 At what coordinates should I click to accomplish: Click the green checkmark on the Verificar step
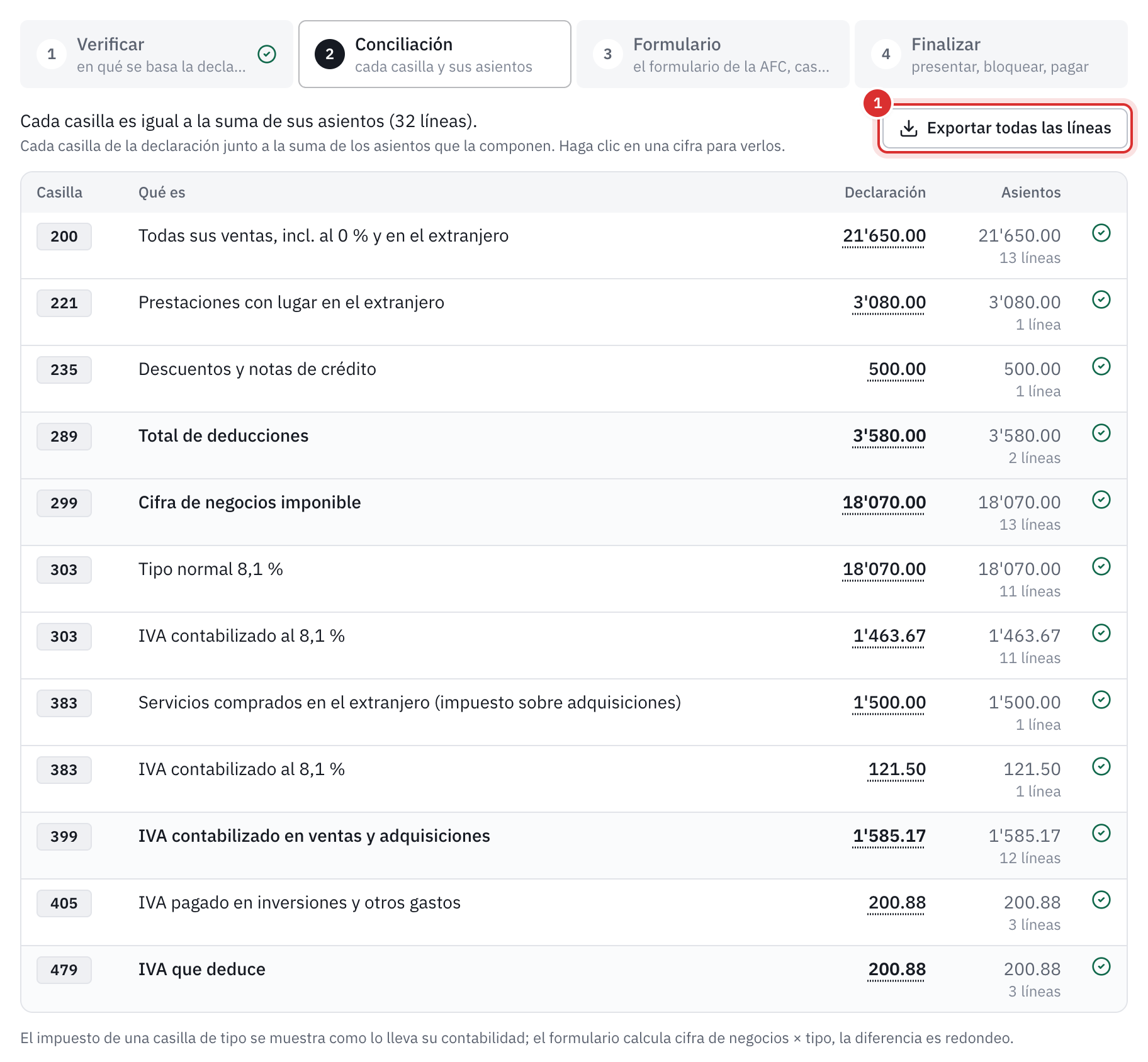point(267,54)
